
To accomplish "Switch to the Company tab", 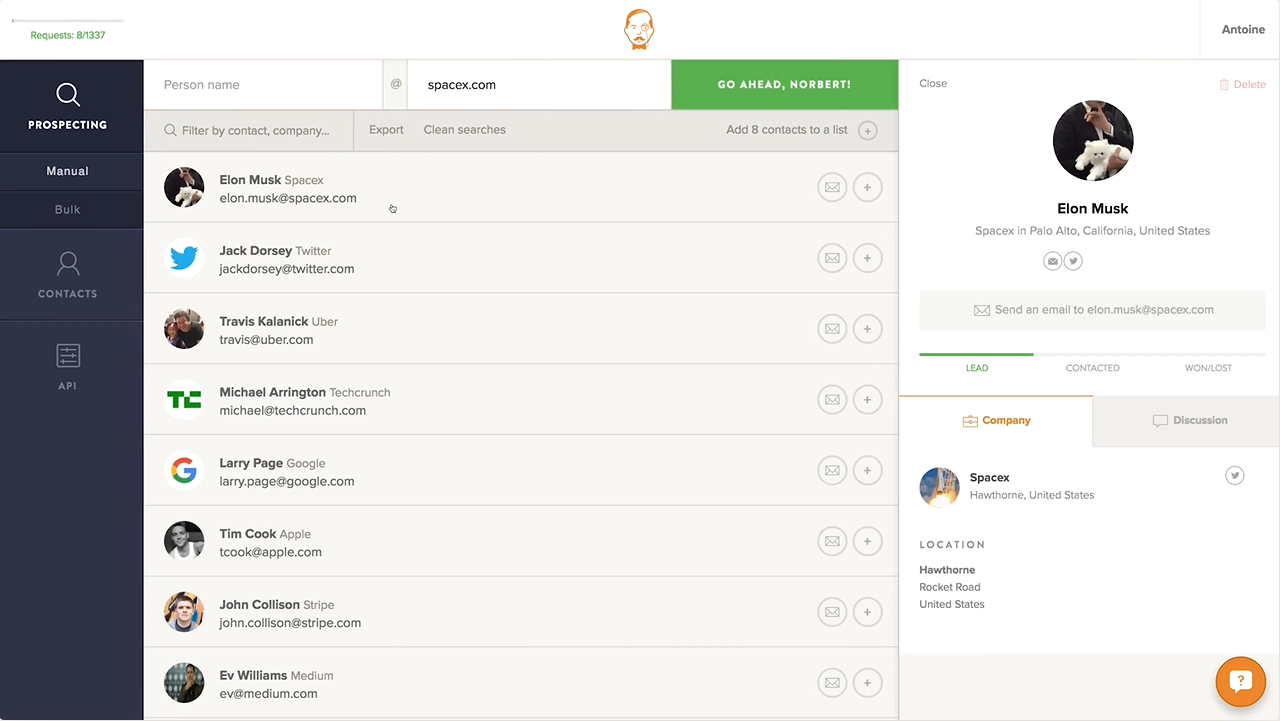I will click(x=996, y=421).
